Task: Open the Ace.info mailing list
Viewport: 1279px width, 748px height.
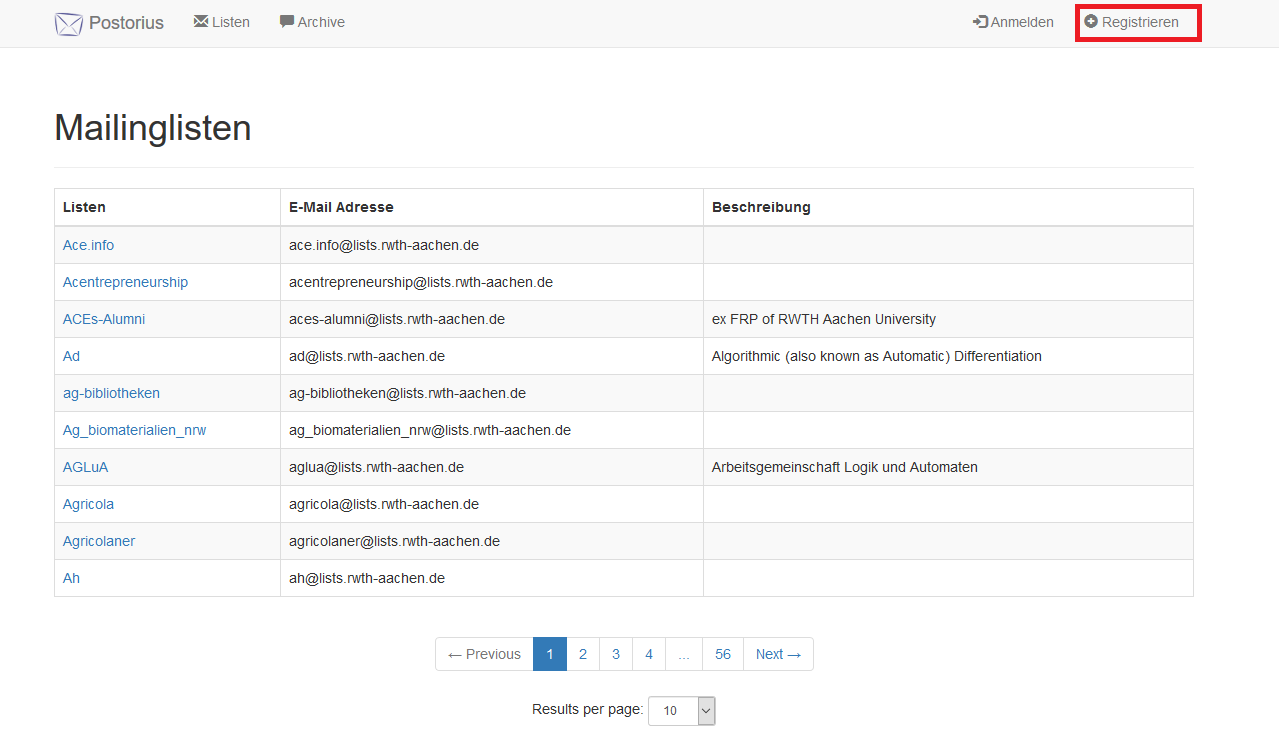Action: pos(88,245)
